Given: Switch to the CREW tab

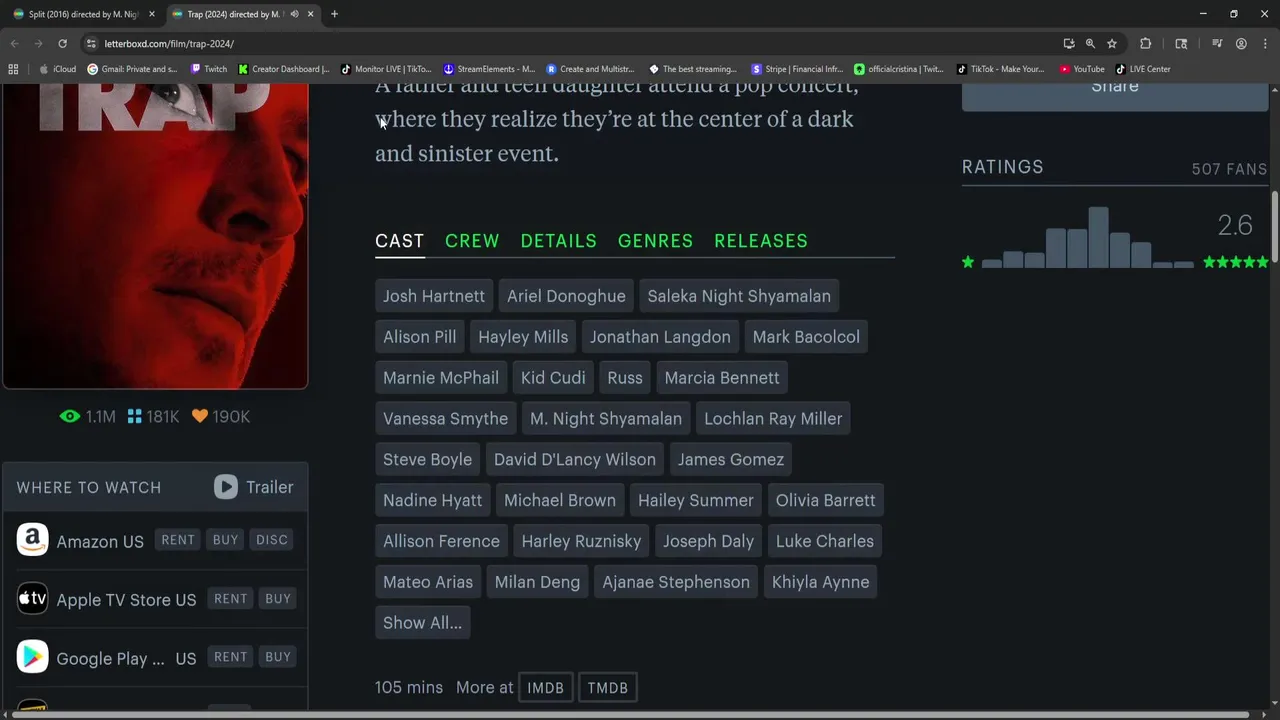Looking at the screenshot, I should 472,241.
